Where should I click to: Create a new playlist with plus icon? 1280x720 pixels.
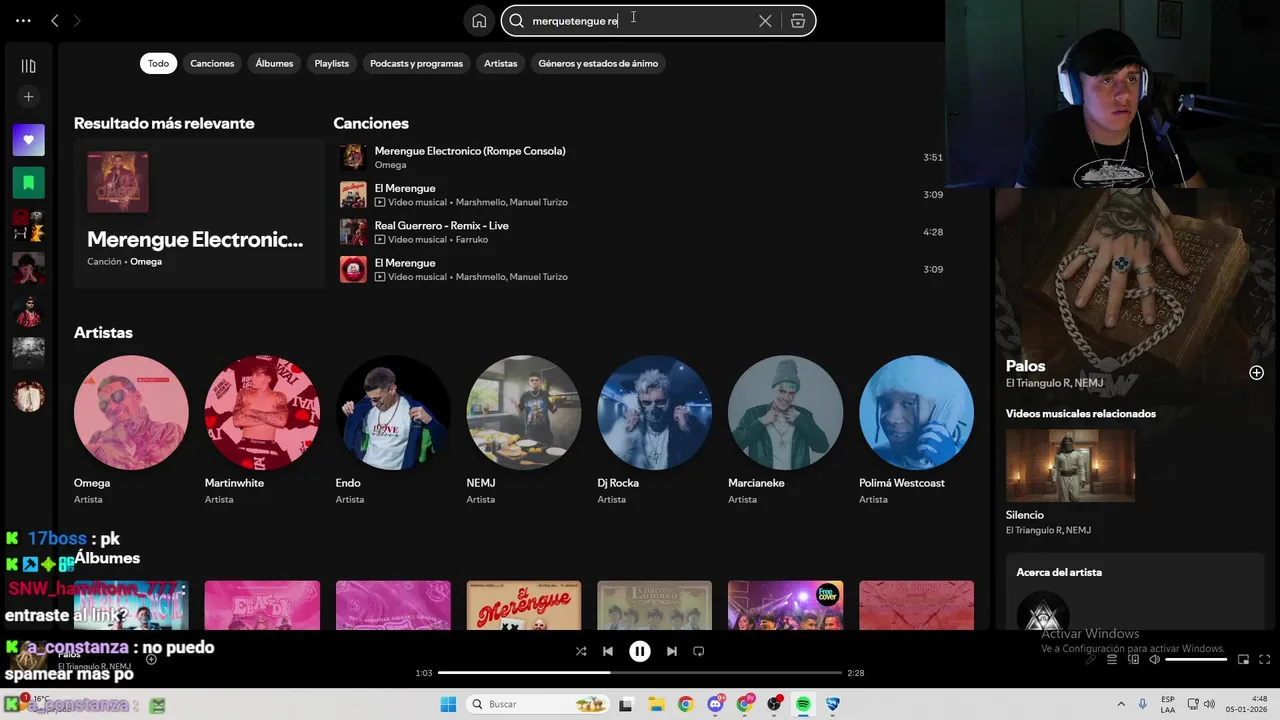point(28,97)
